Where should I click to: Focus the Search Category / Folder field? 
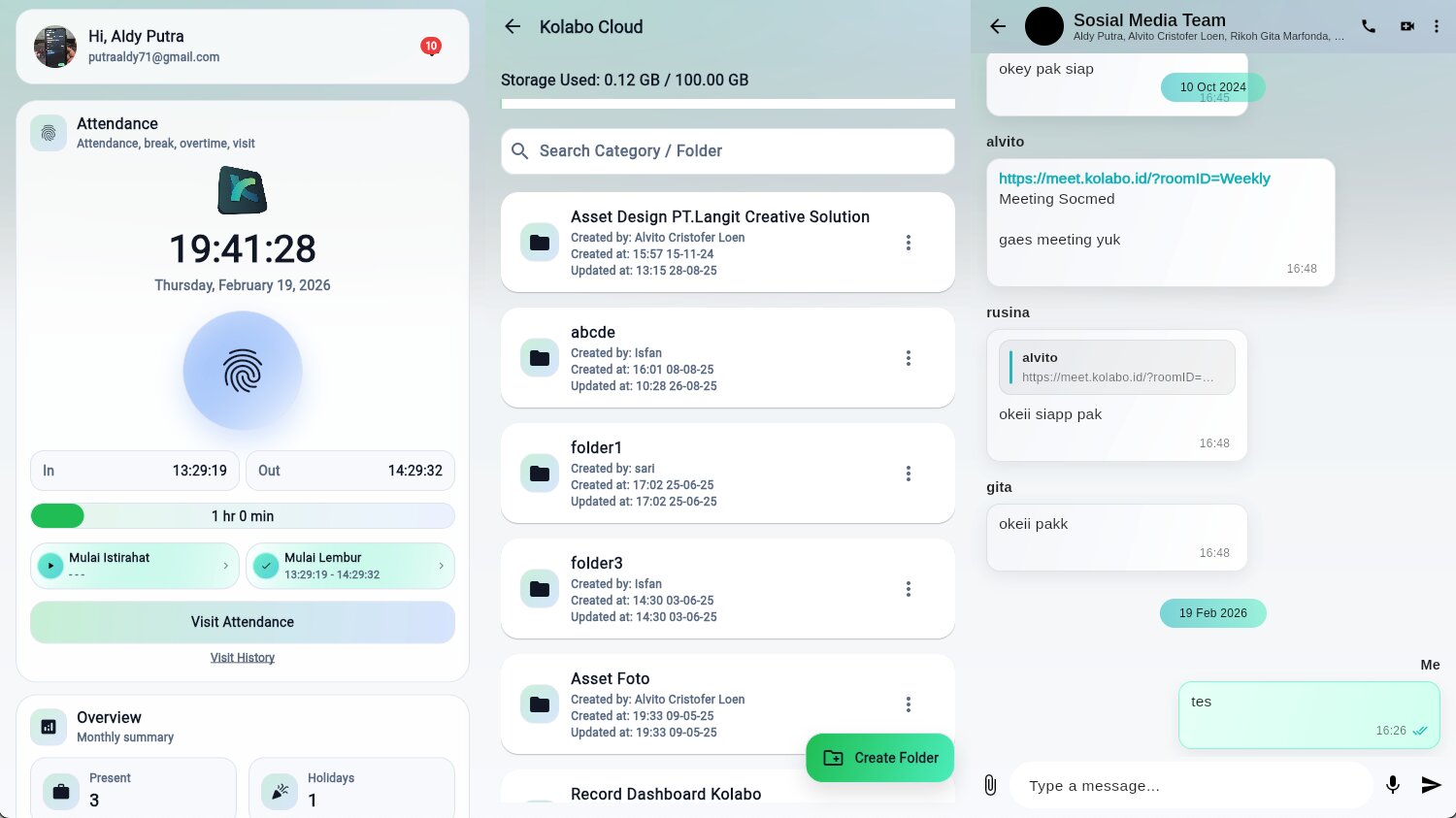click(728, 151)
